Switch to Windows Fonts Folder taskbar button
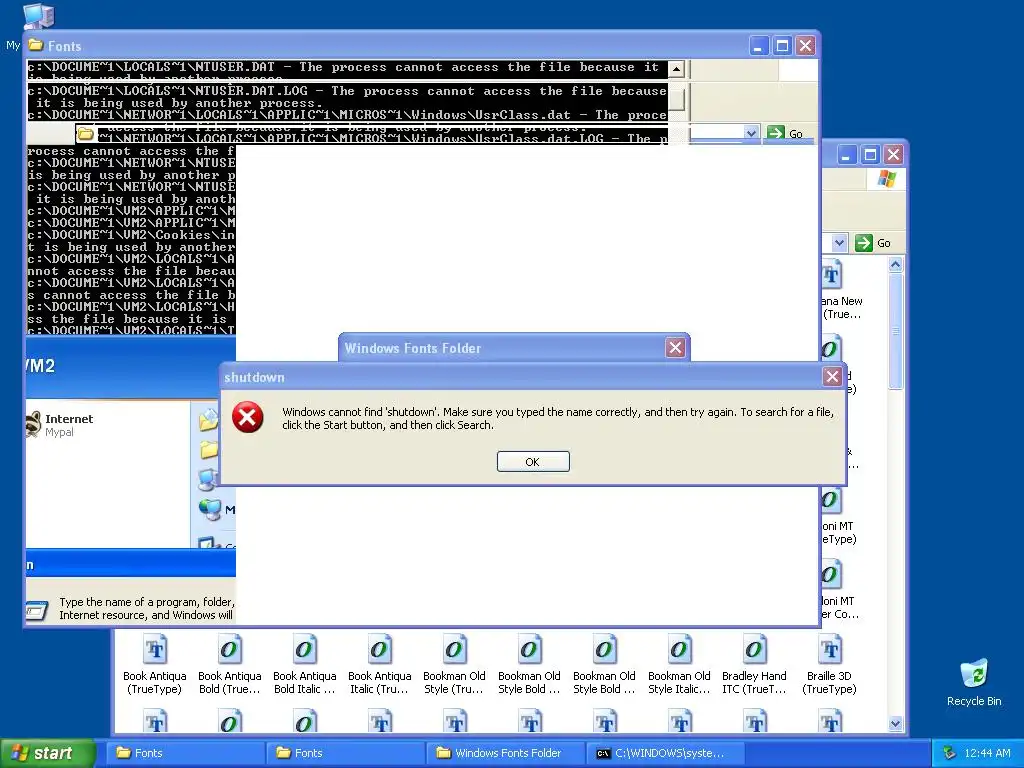Screen dimensions: 1024x768 click(505, 753)
